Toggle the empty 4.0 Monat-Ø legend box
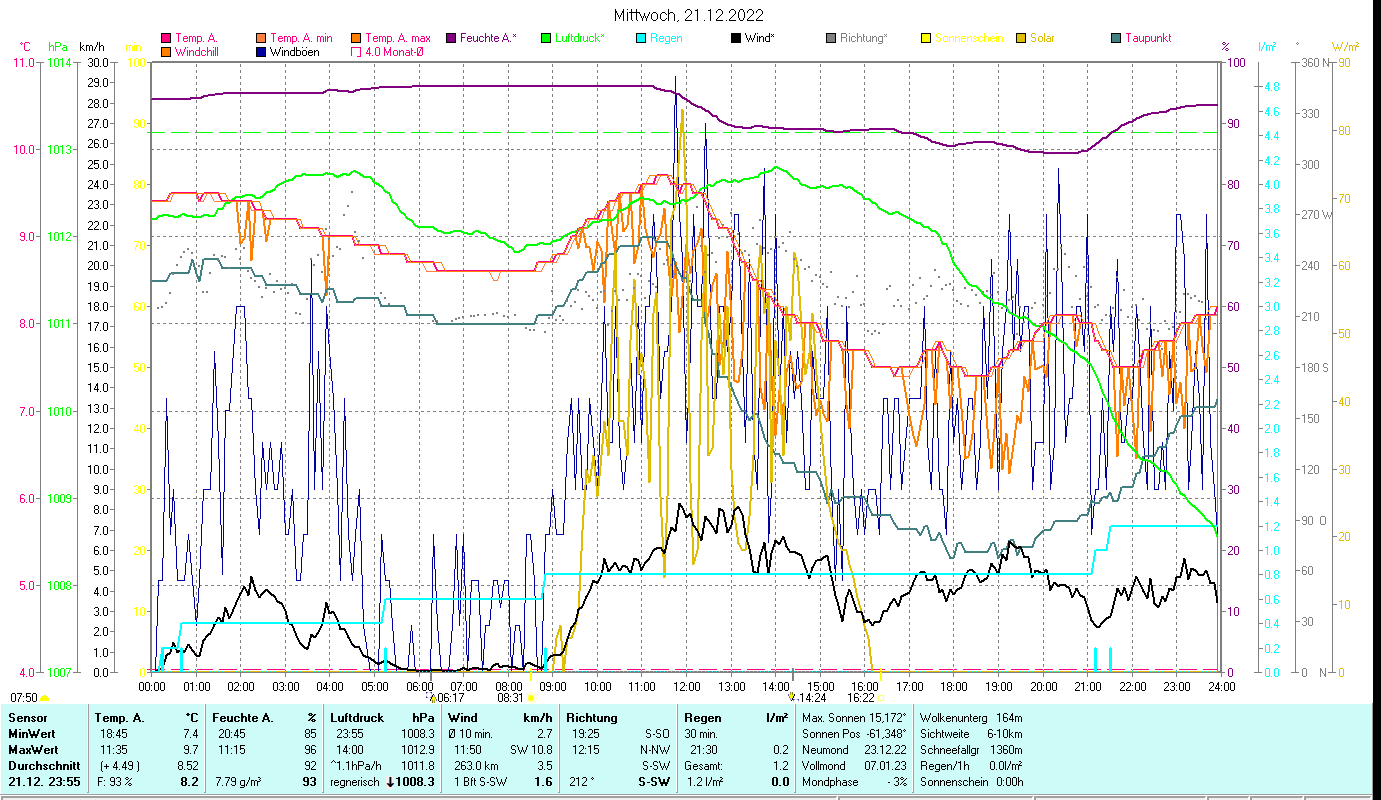1381x800 pixels. coord(356,52)
